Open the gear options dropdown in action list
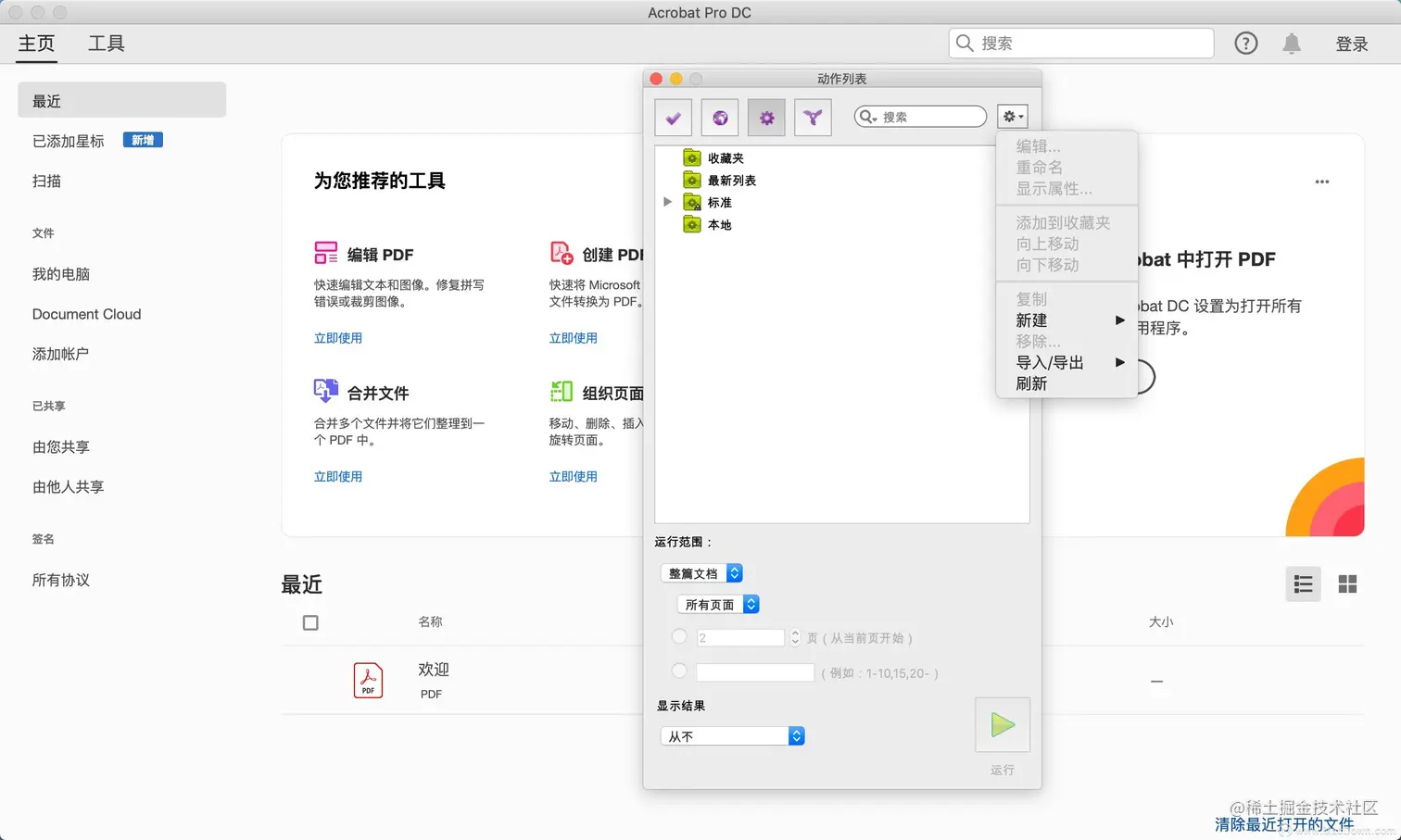Image resolution: width=1401 pixels, height=840 pixels. (1013, 117)
